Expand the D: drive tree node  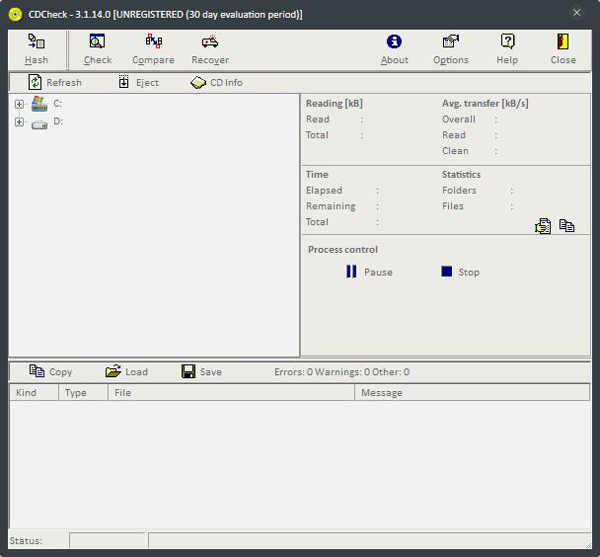coord(19,122)
